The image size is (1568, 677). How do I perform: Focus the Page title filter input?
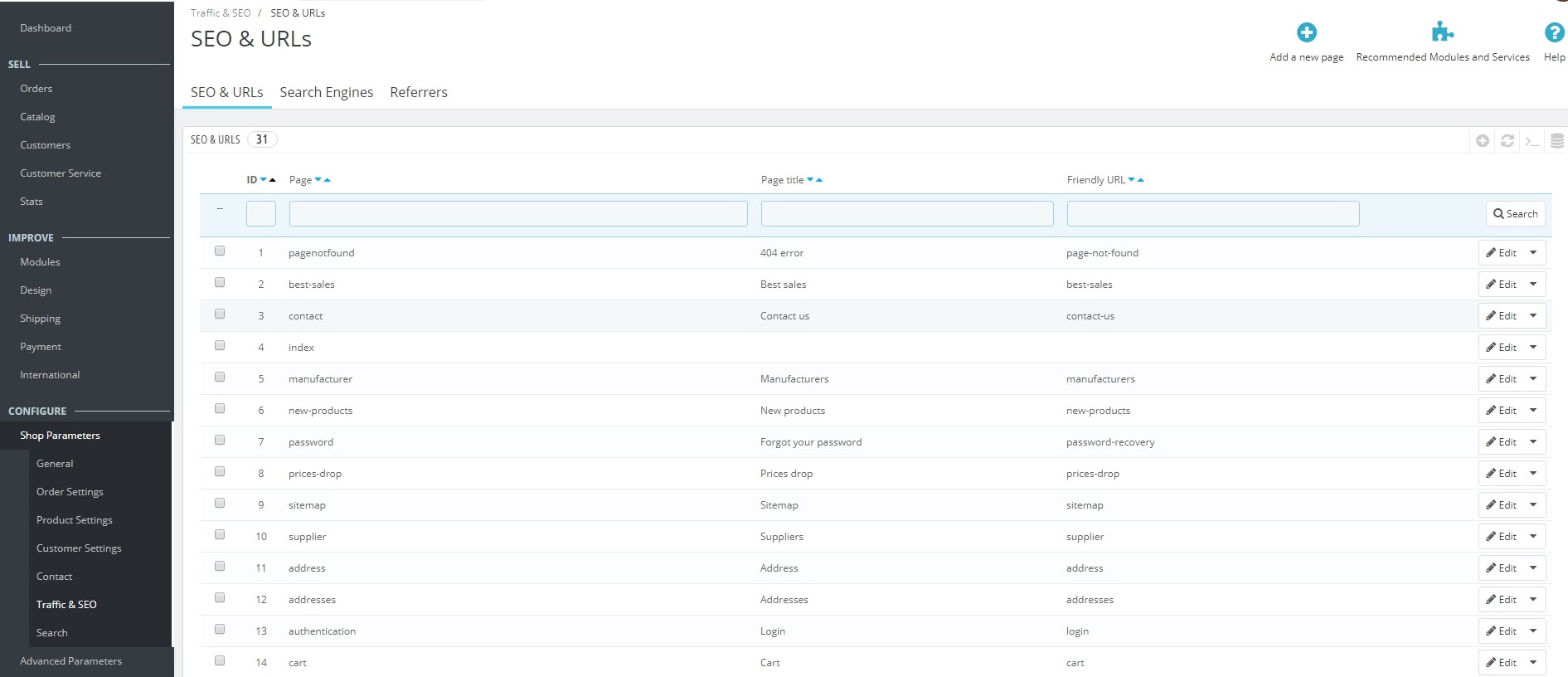point(907,214)
